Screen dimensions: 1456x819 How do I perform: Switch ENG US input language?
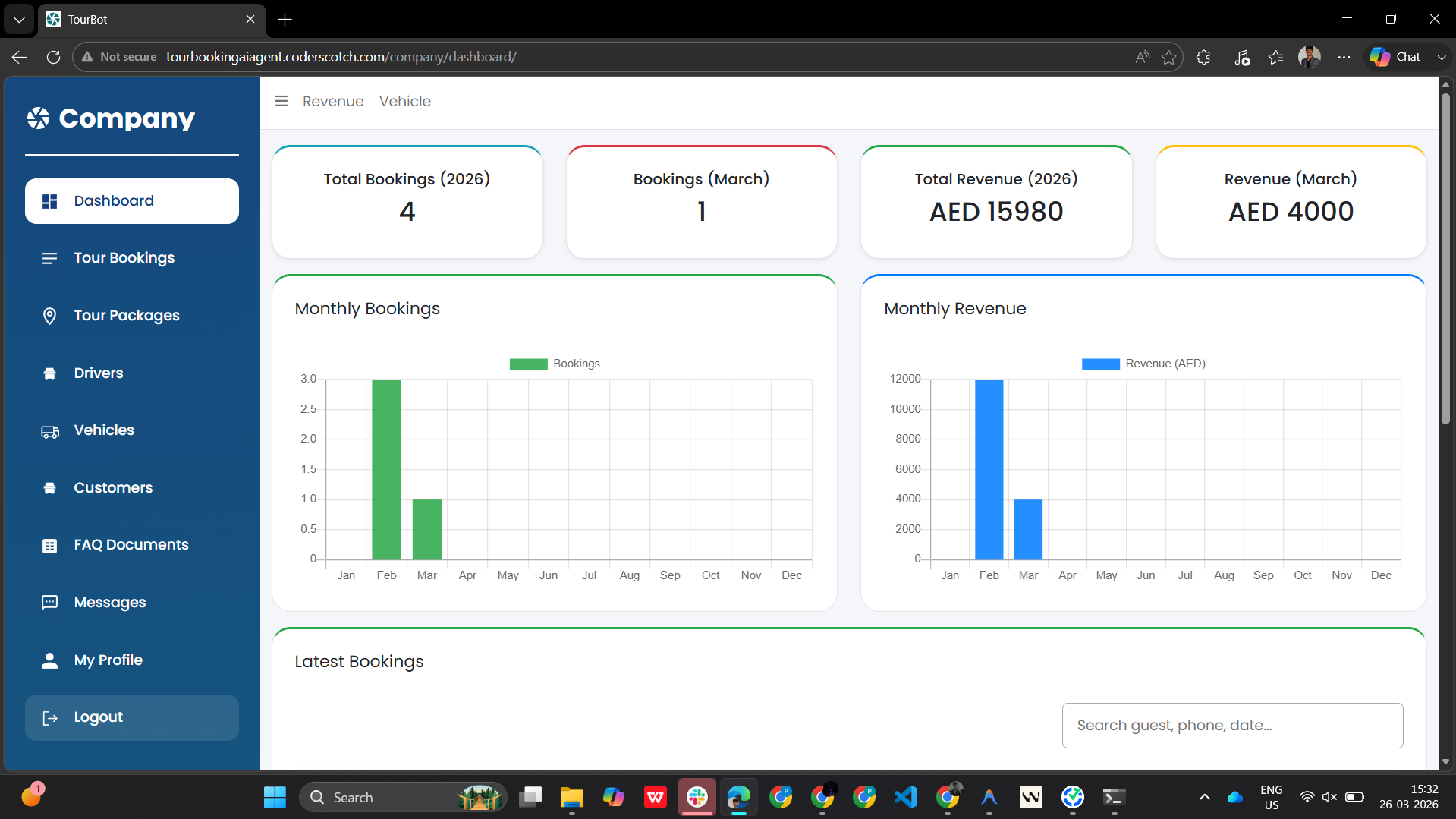(x=1272, y=797)
